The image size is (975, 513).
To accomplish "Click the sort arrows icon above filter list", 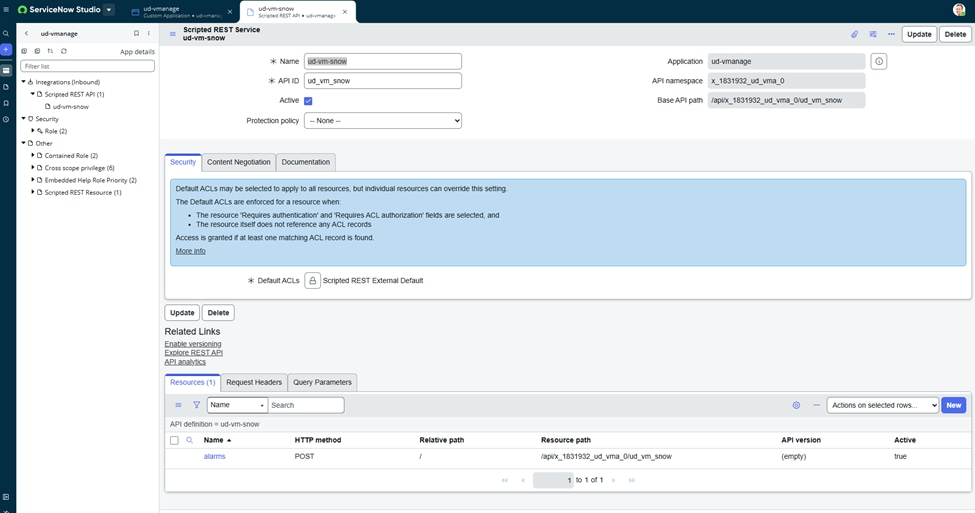I will click(x=50, y=51).
